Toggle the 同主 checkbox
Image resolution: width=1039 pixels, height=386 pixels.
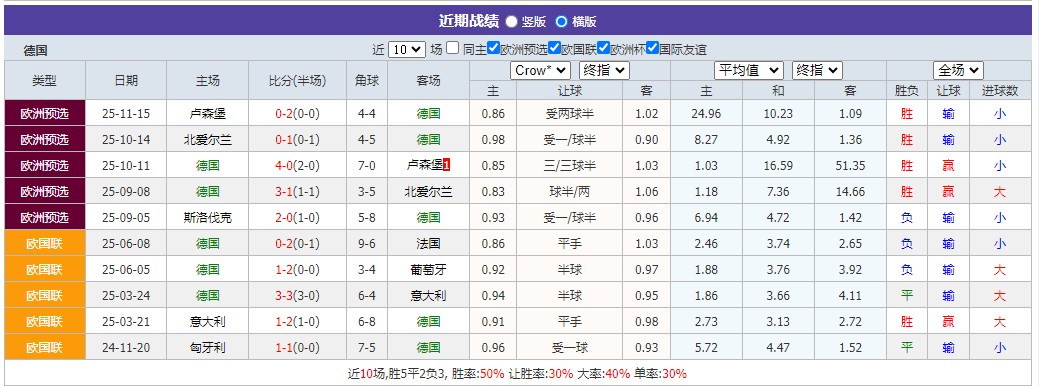coord(453,48)
